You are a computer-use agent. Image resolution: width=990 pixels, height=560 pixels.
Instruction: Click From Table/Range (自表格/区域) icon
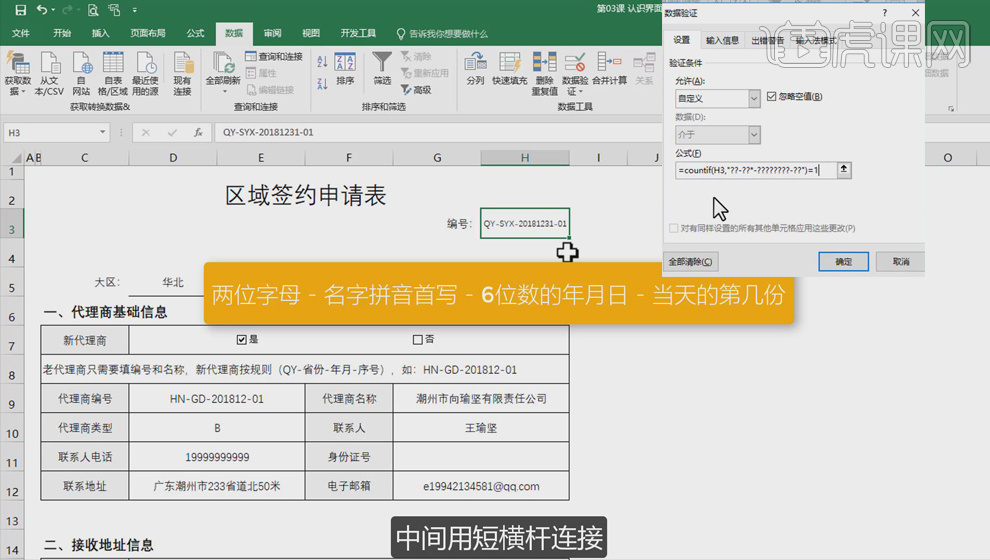(x=113, y=64)
